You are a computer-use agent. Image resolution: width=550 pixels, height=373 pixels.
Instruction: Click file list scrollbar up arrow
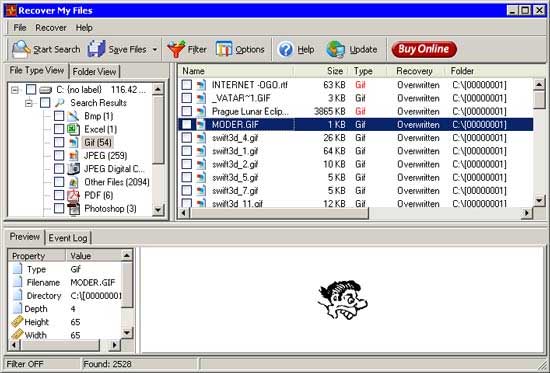click(x=539, y=85)
